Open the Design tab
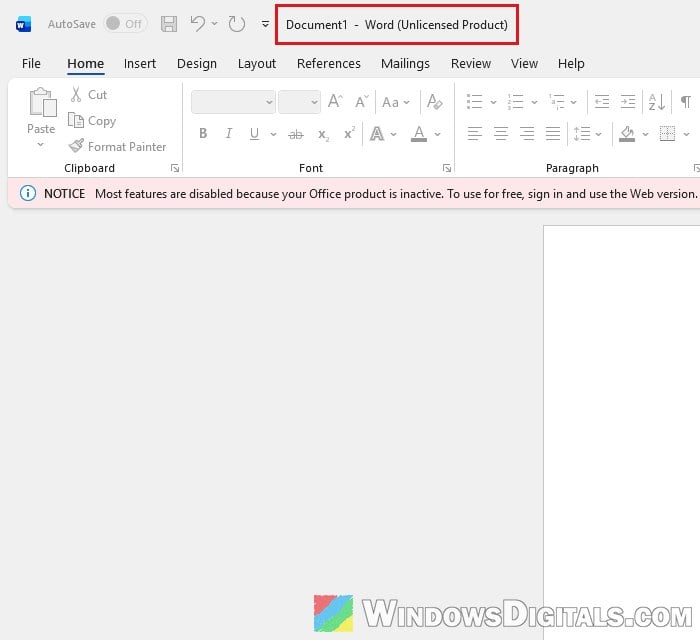700x640 pixels. 197,64
